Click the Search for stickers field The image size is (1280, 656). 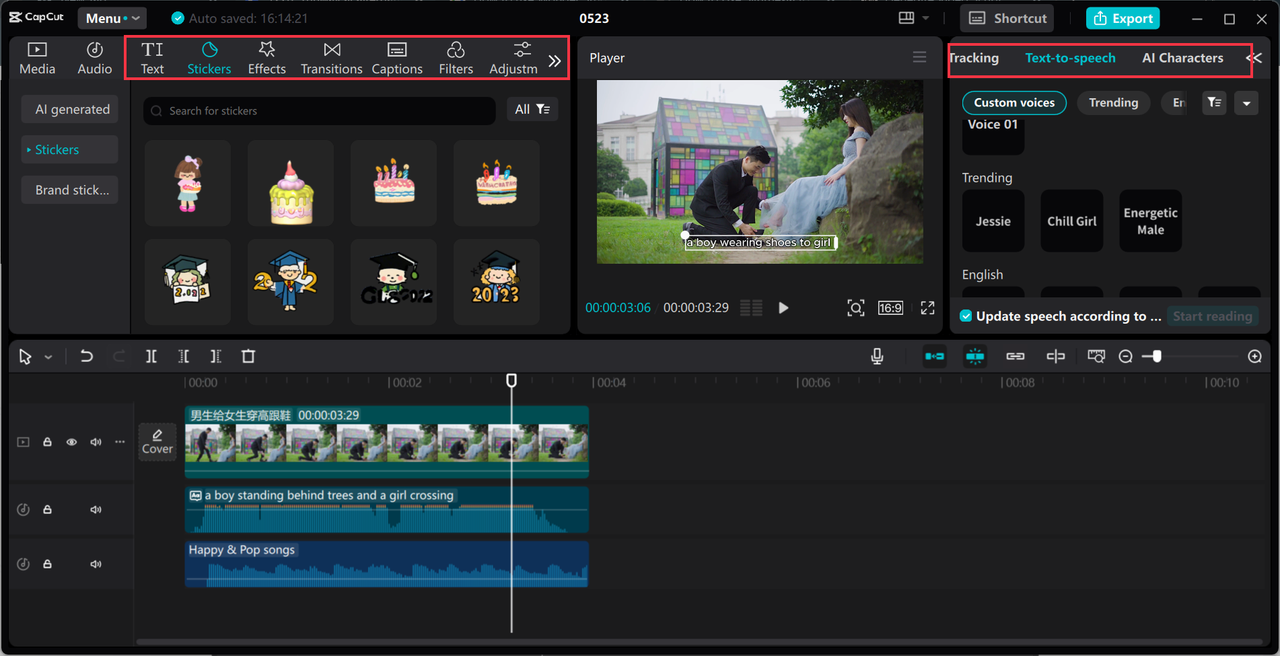[320, 111]
